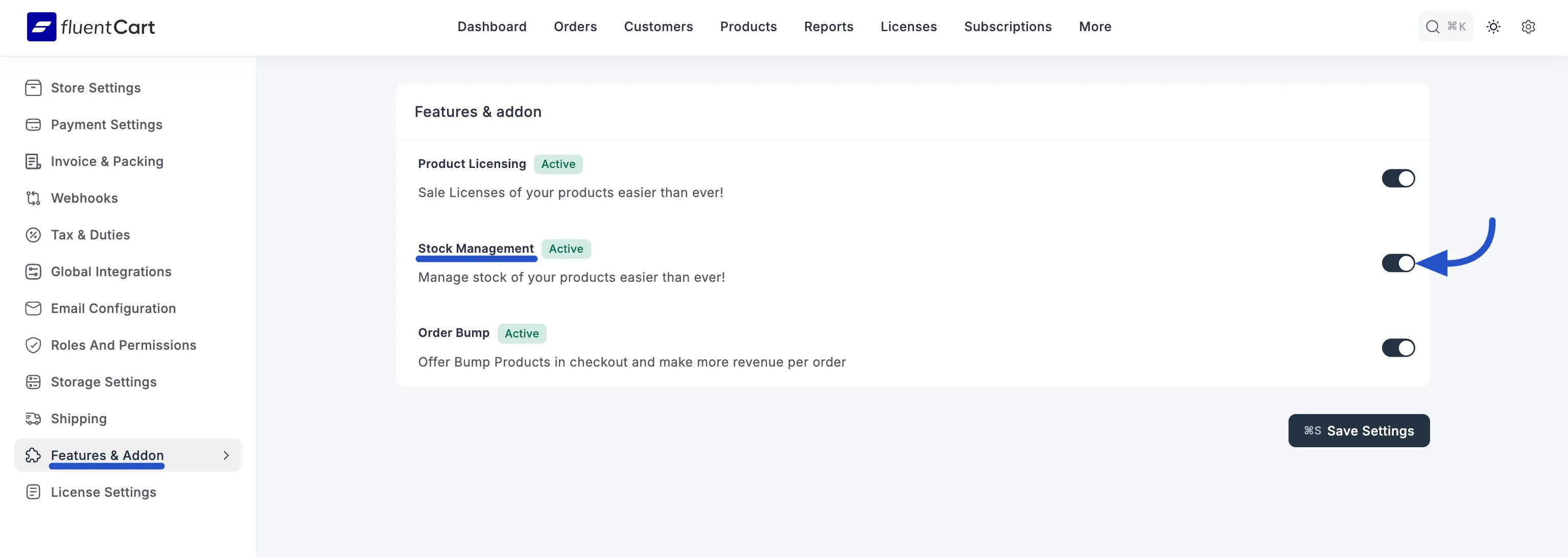The image size is (1568, 557).
Task: Navigate to License Settings in sidebar
Action: (x=104, y=493)
